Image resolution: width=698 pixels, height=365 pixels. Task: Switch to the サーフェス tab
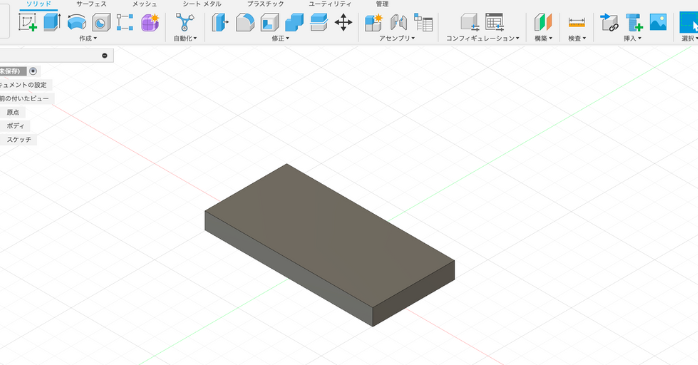(x=91, y=4)
